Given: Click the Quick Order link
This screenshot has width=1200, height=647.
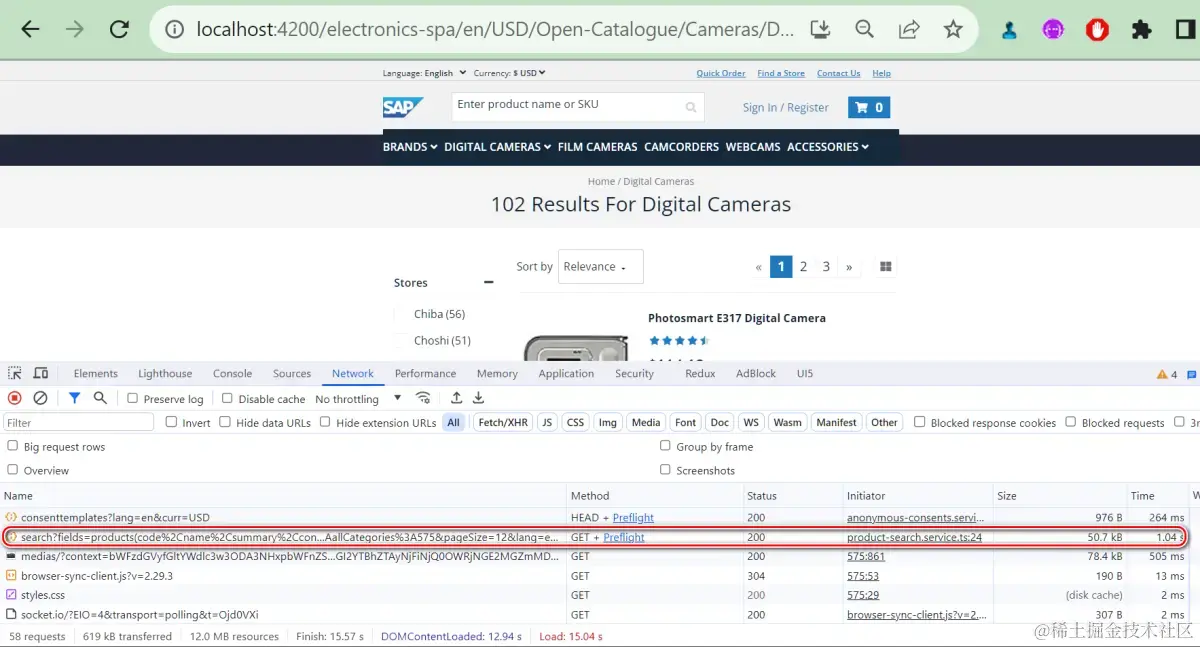Looking at the screenshot, I should pyautogui.click(x=721, y=73).
